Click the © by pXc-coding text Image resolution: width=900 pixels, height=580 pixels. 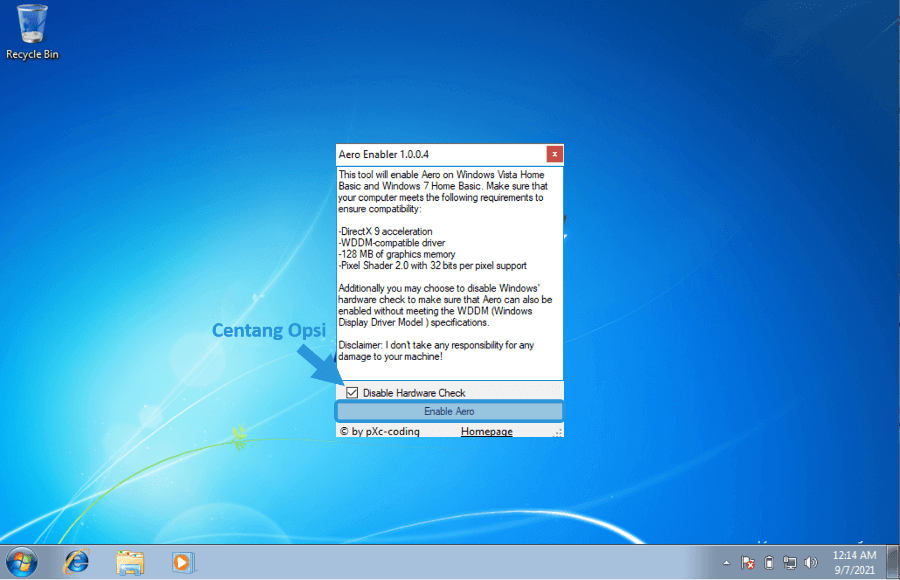tap(379, 431)
